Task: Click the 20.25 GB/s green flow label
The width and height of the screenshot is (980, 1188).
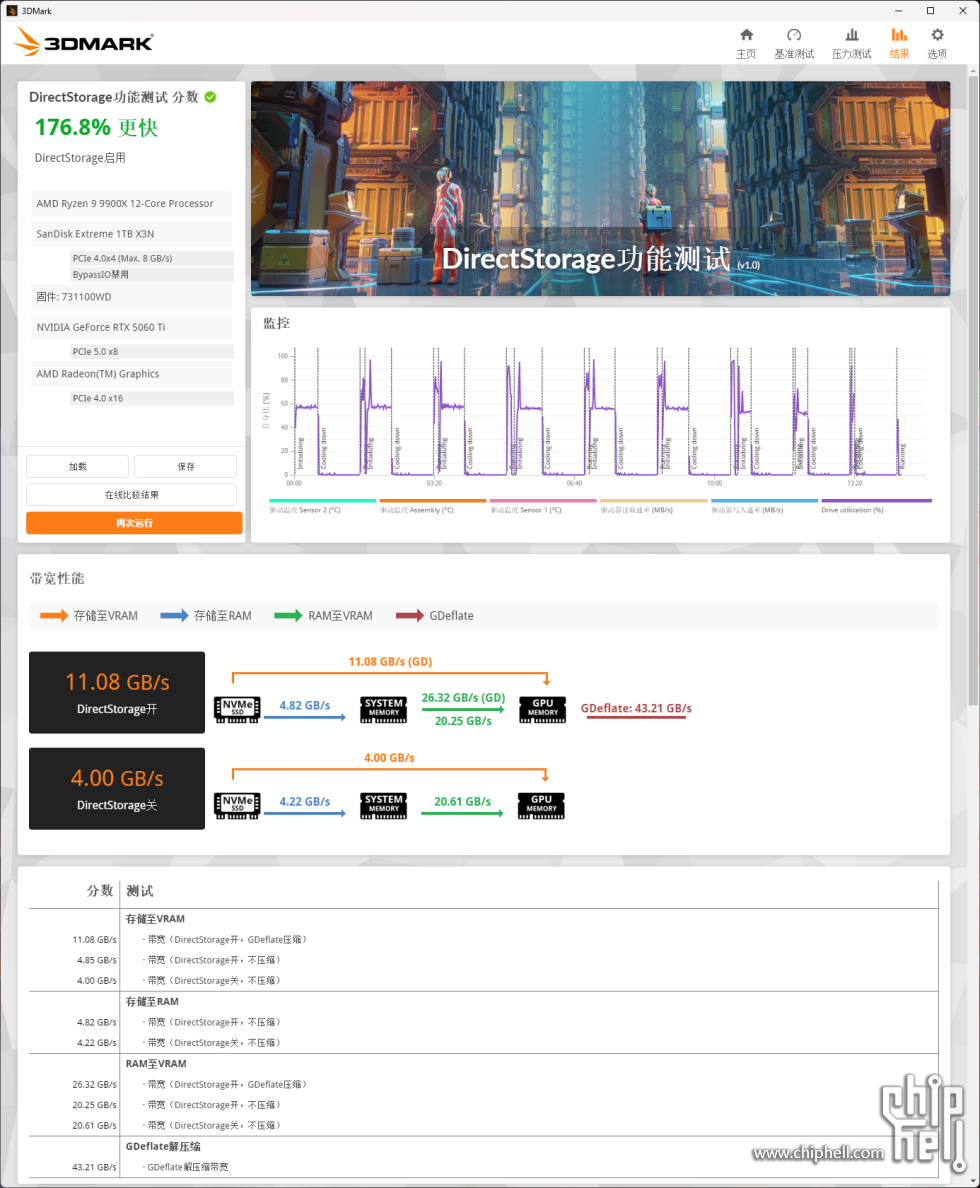Action: tap(463, 721)
